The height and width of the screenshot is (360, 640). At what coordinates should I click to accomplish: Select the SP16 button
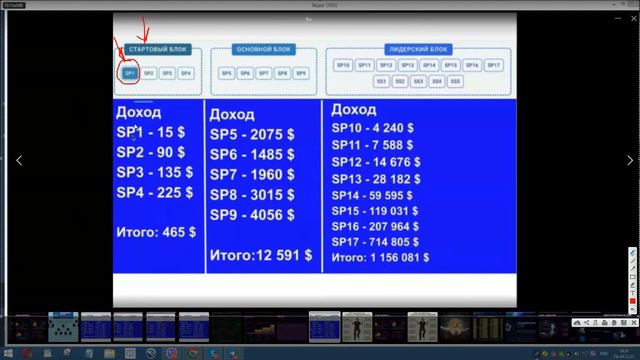(x=472, y=65)
